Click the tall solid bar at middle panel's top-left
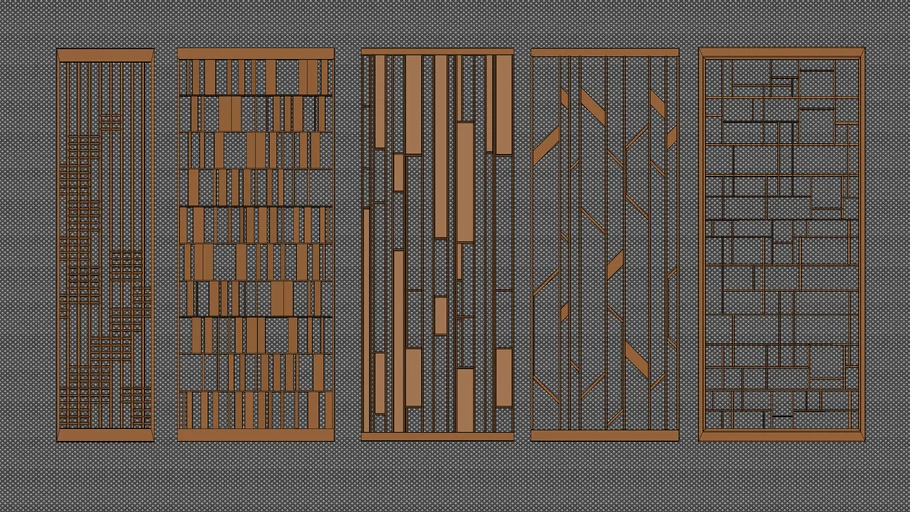Viewport: 910px width, 512px height. click(380, 100)
